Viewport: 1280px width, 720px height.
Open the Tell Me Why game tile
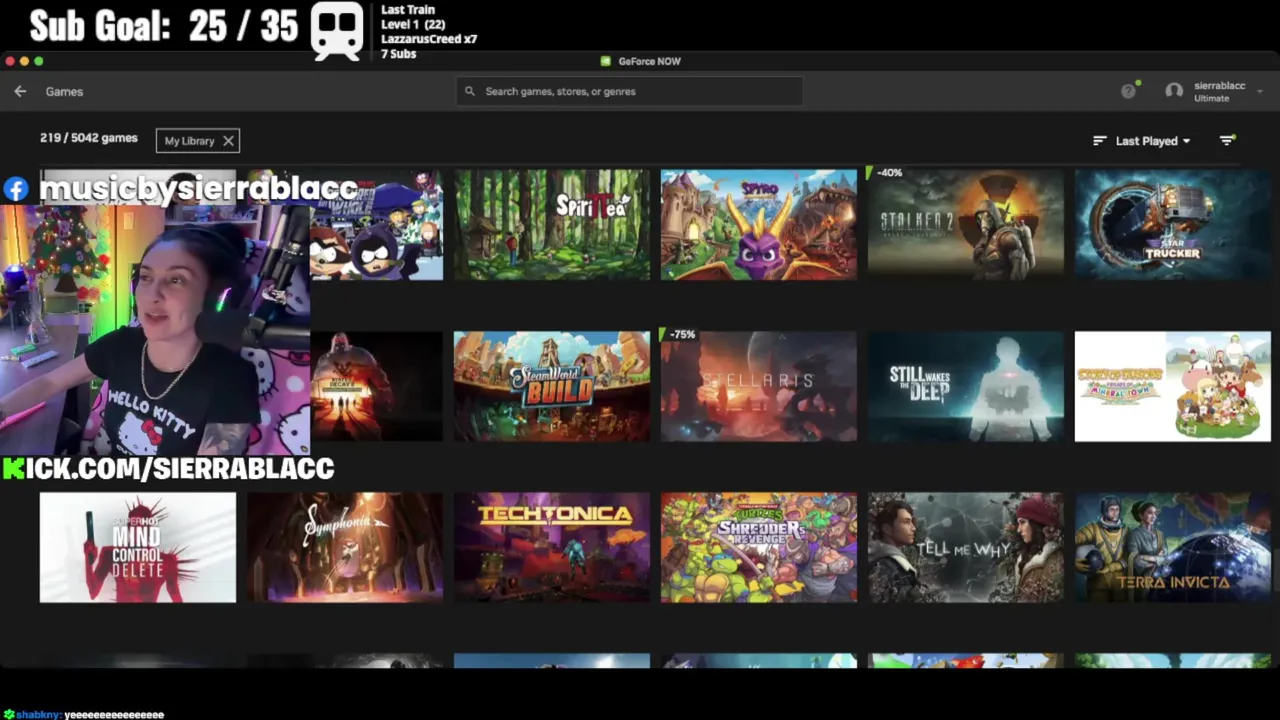coord(966,547)
